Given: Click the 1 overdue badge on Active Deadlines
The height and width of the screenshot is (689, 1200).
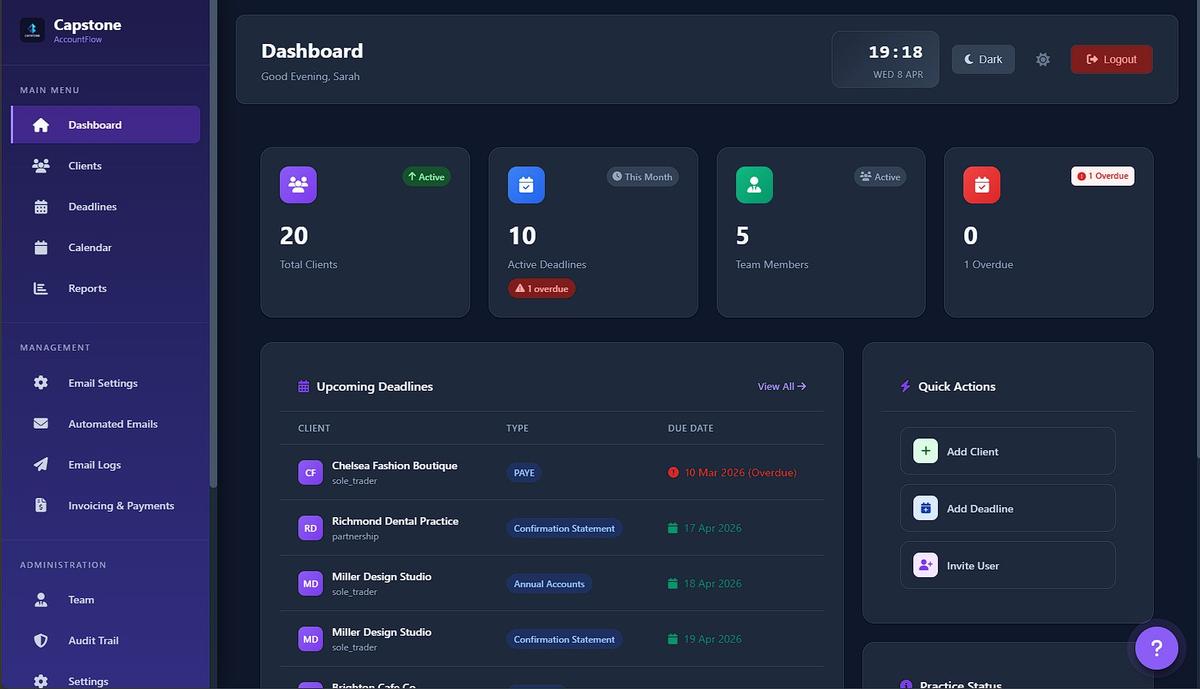Looking at the screenshot, I should tap(541, 287).
